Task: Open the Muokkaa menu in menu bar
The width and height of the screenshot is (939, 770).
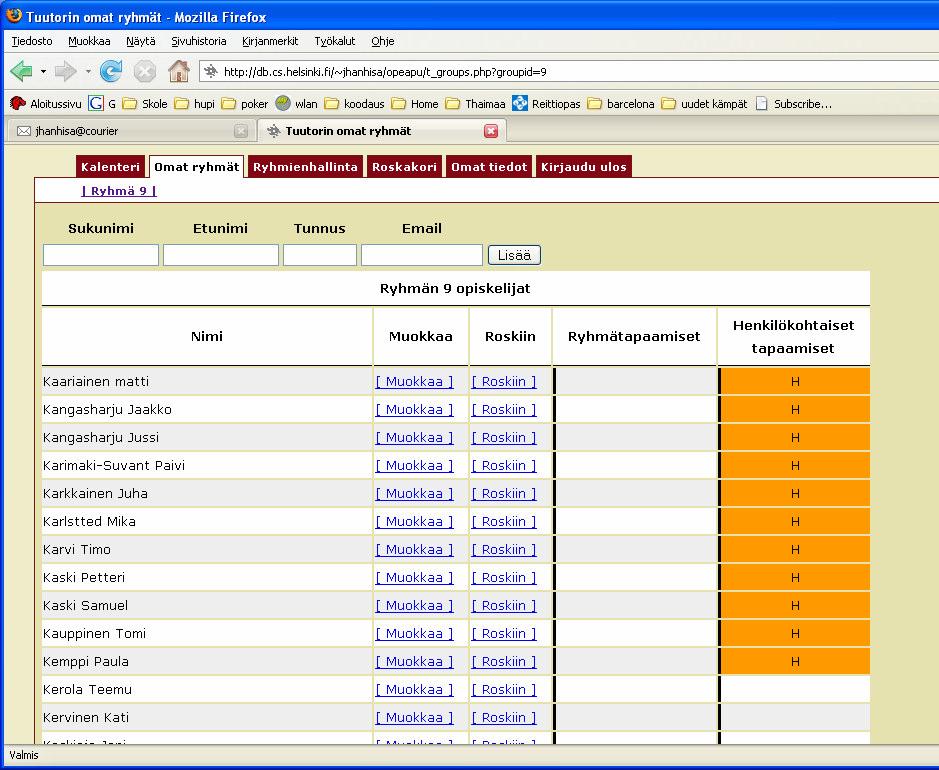Action: point(89,41)
